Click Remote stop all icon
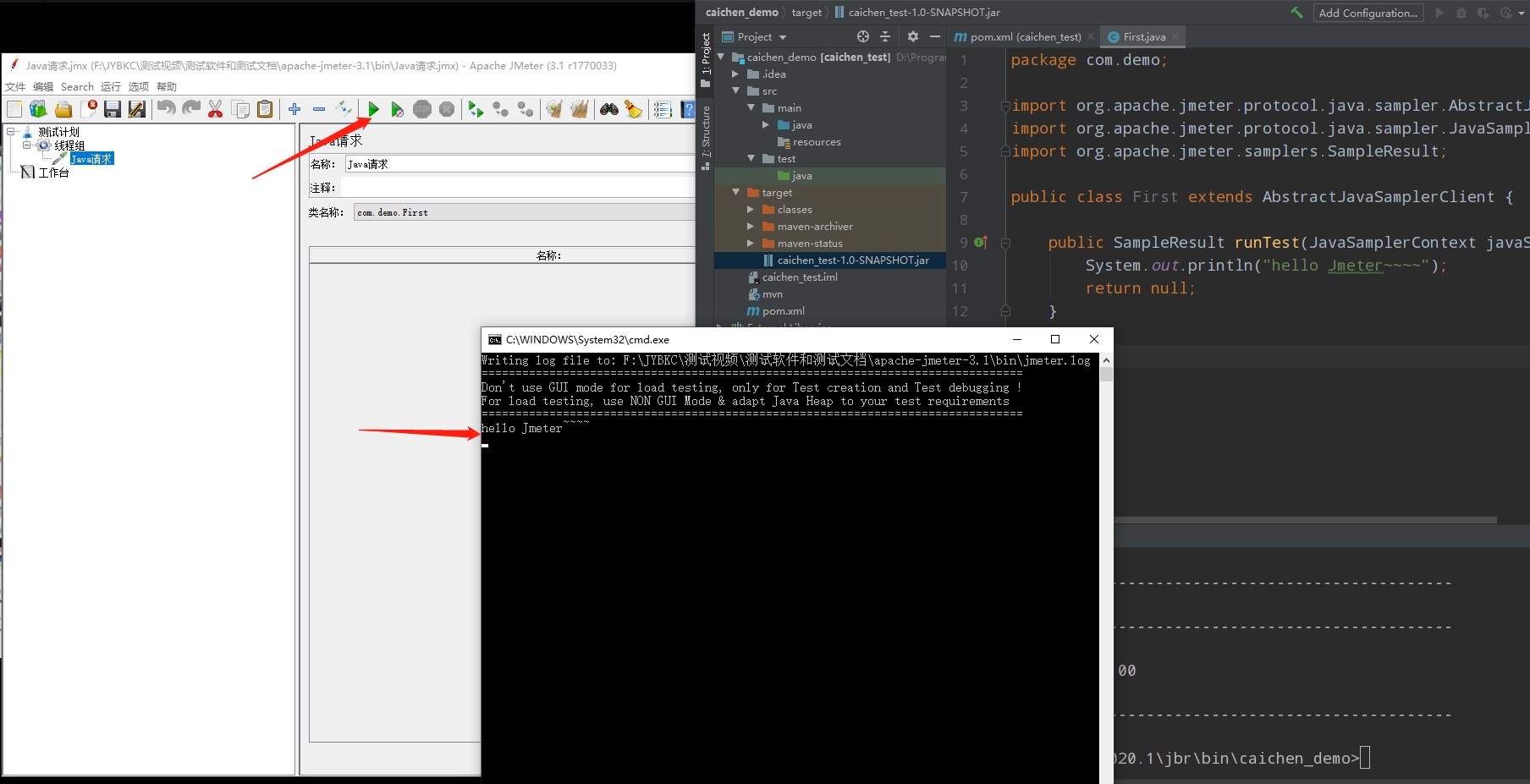 pyautogui.click(x=501, y=109)
